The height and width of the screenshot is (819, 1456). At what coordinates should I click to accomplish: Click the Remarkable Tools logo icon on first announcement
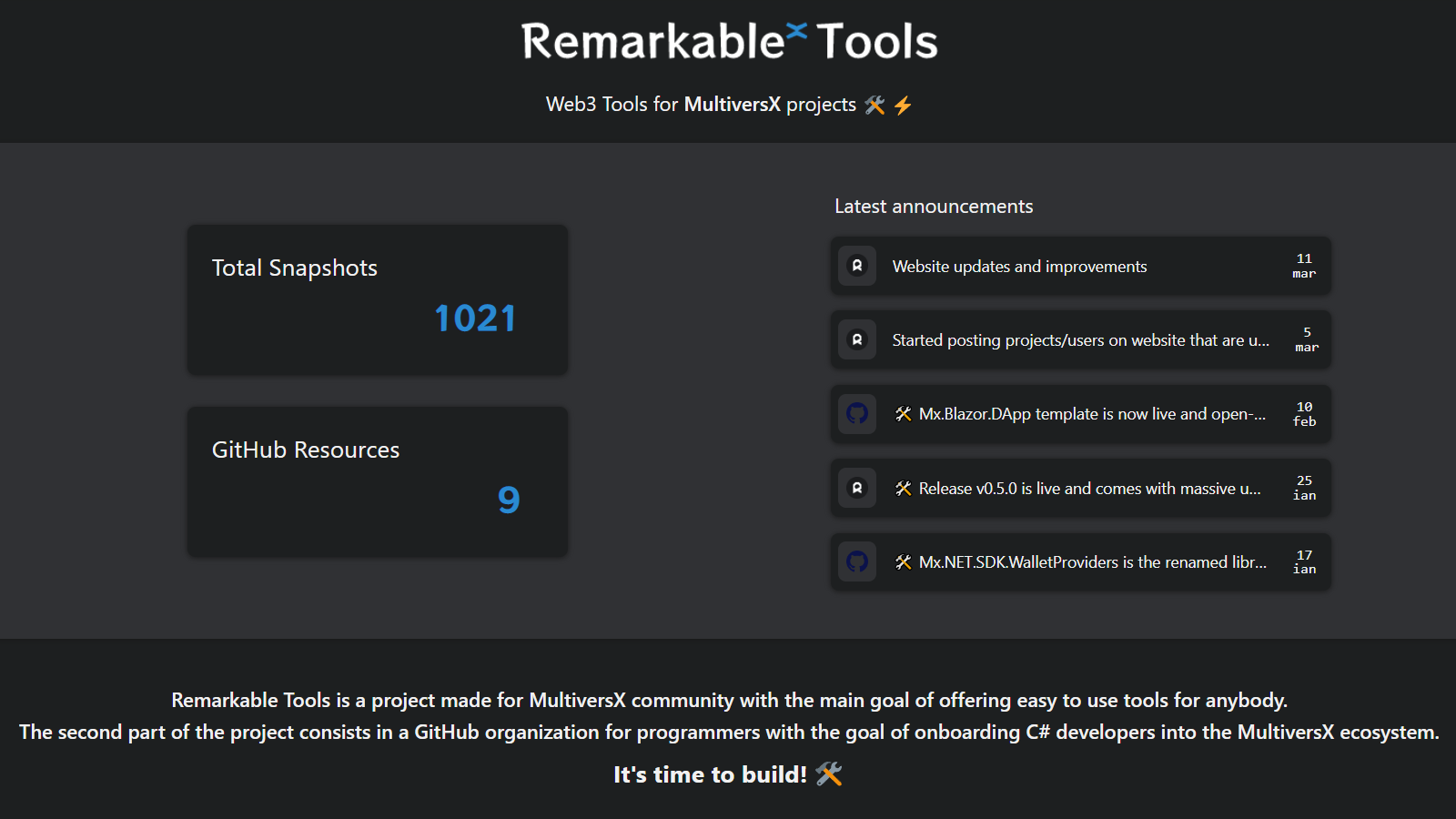coord(856,266)
